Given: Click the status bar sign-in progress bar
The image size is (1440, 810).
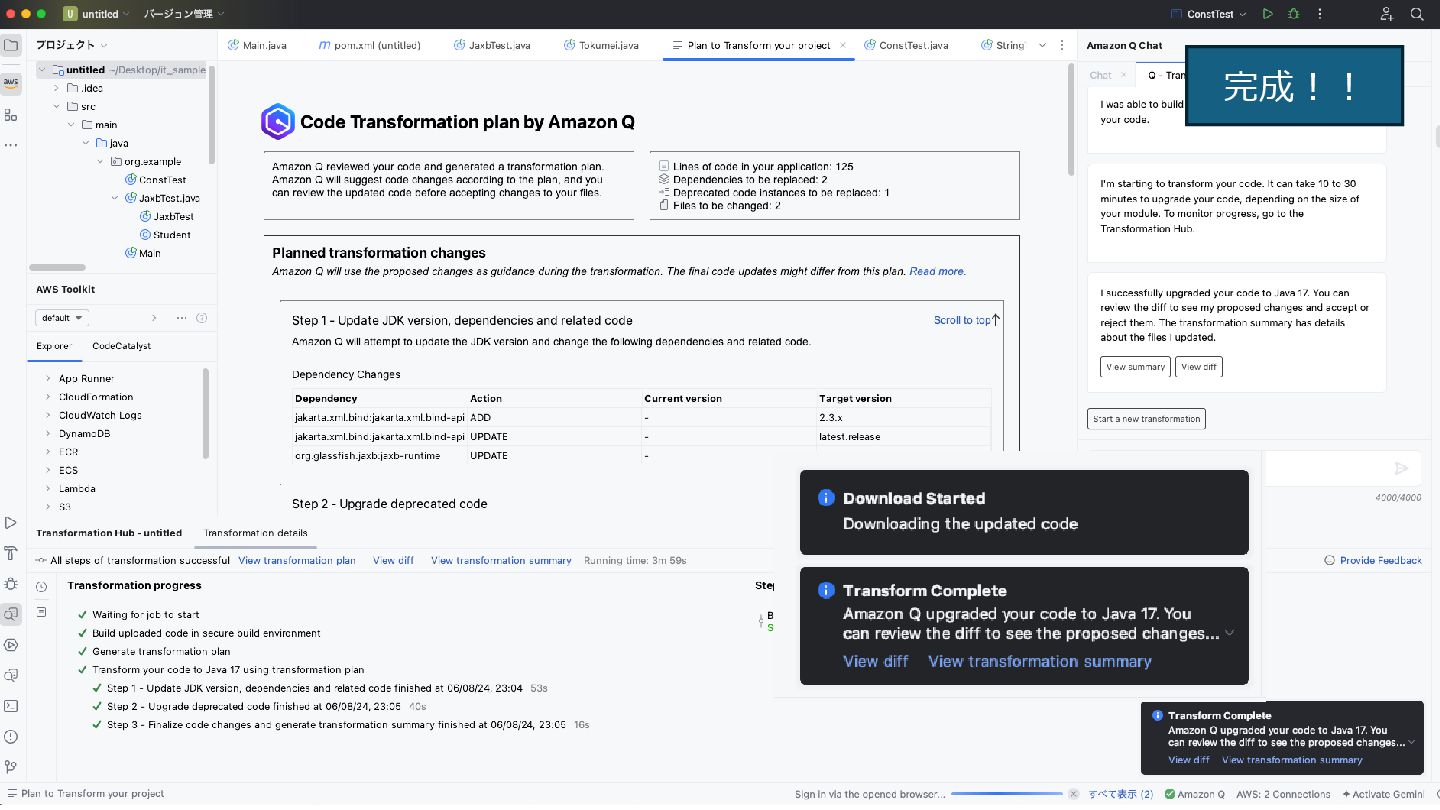Looking at the screenshot, I should 1006,794.
